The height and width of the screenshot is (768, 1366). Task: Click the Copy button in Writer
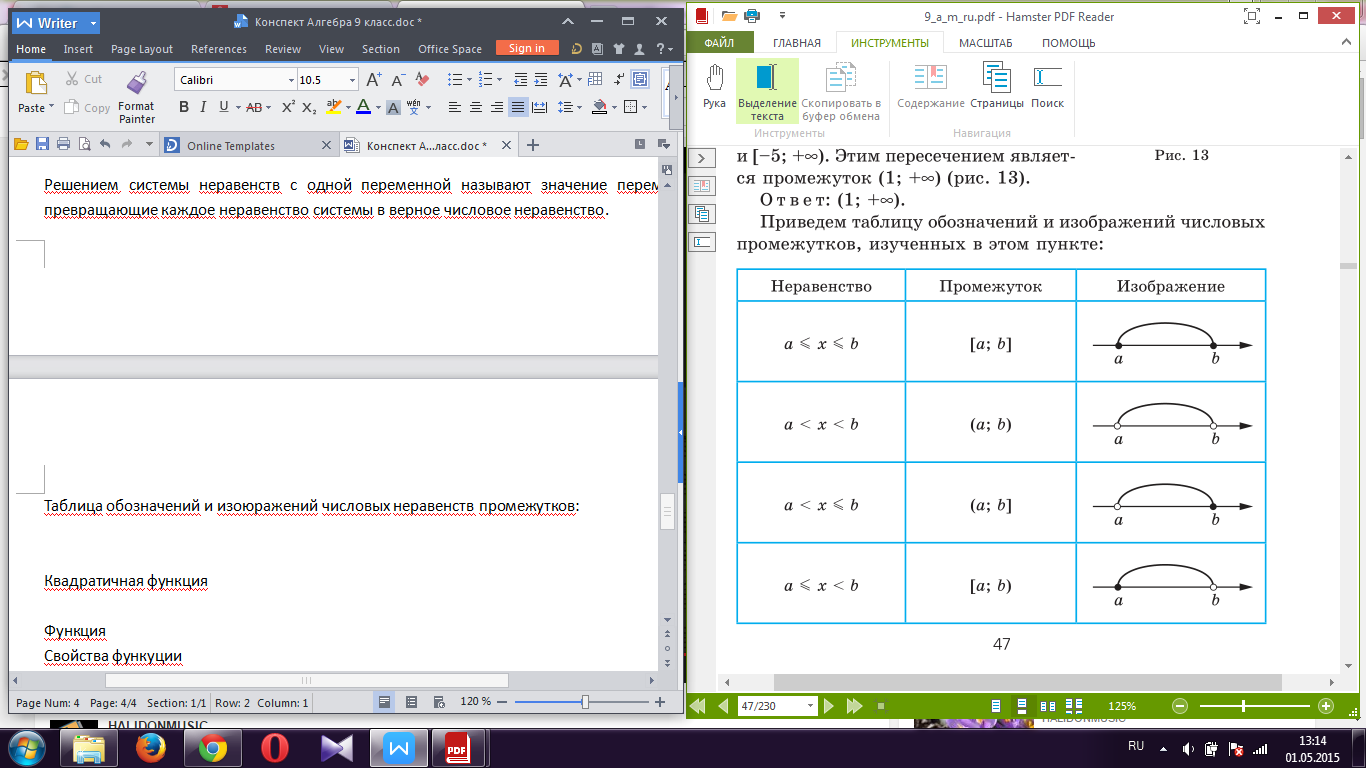[87, 107]
